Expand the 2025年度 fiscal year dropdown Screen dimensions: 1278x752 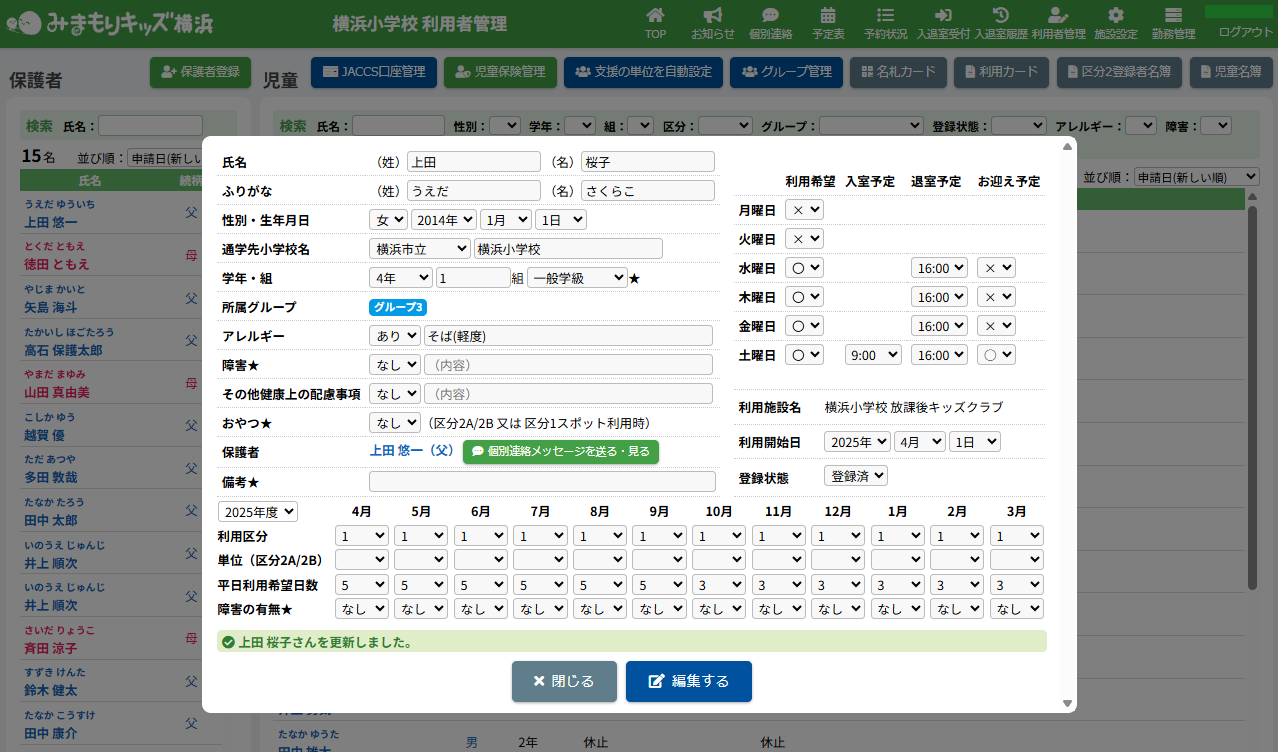258,512
